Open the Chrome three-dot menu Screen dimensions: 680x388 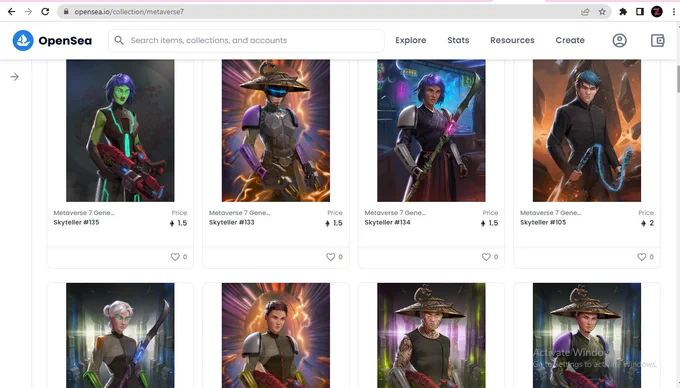[673, 12]
